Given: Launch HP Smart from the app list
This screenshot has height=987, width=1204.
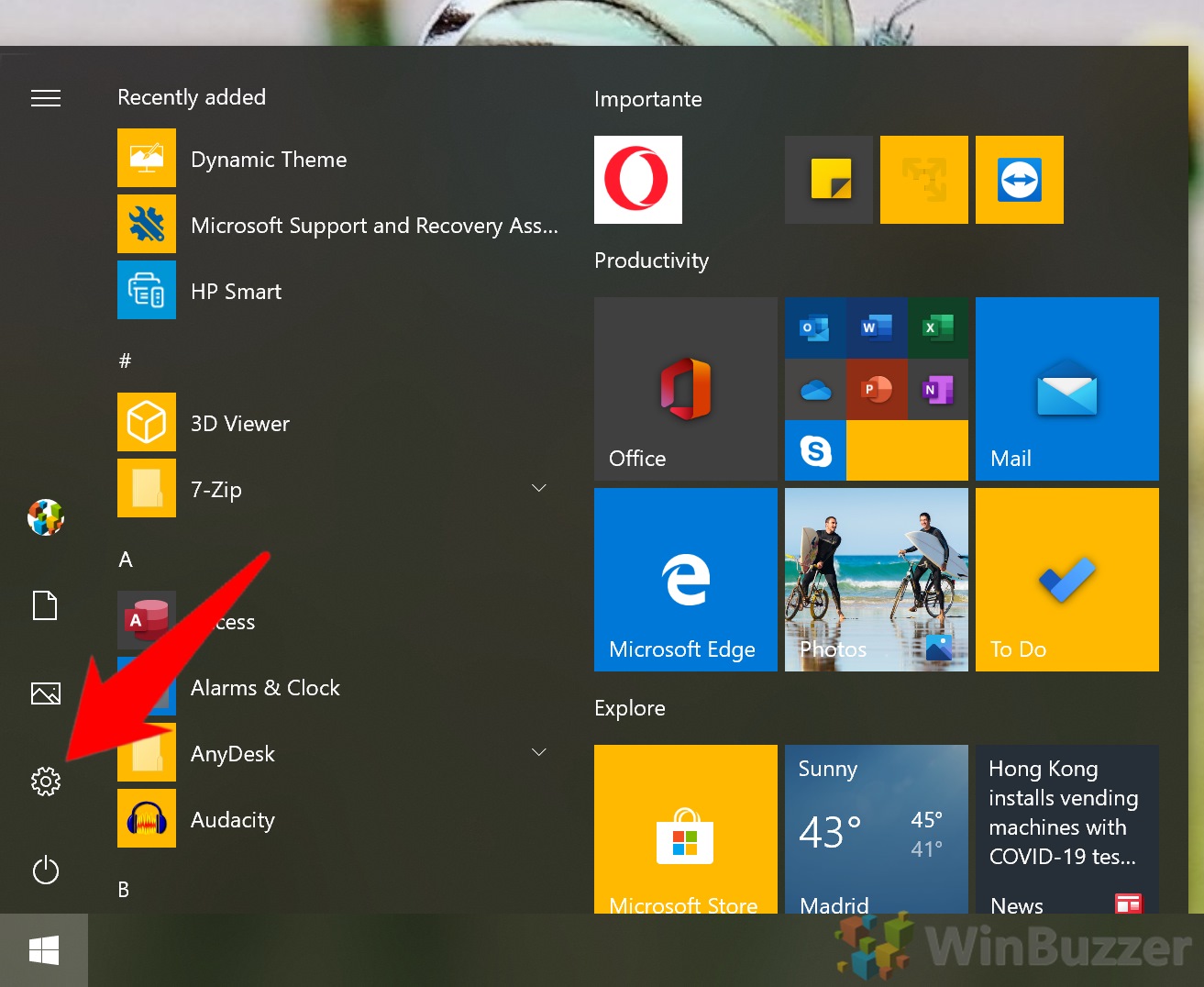Looking at the screenshot, I should tap(337, 291).
